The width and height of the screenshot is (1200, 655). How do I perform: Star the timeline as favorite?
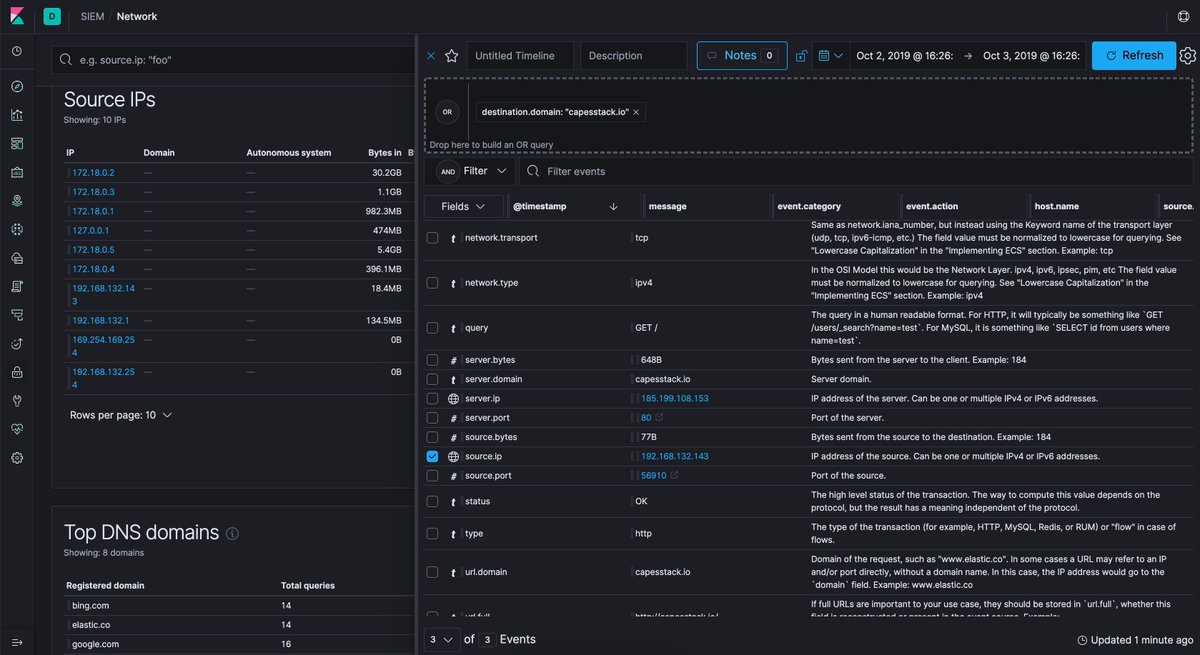pyautogui.click(x=452, y=56)
